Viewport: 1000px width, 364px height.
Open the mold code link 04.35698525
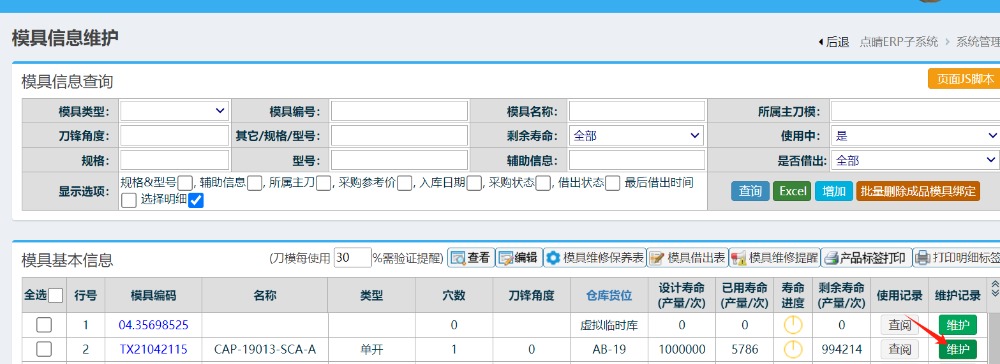(x=153, y=324)
